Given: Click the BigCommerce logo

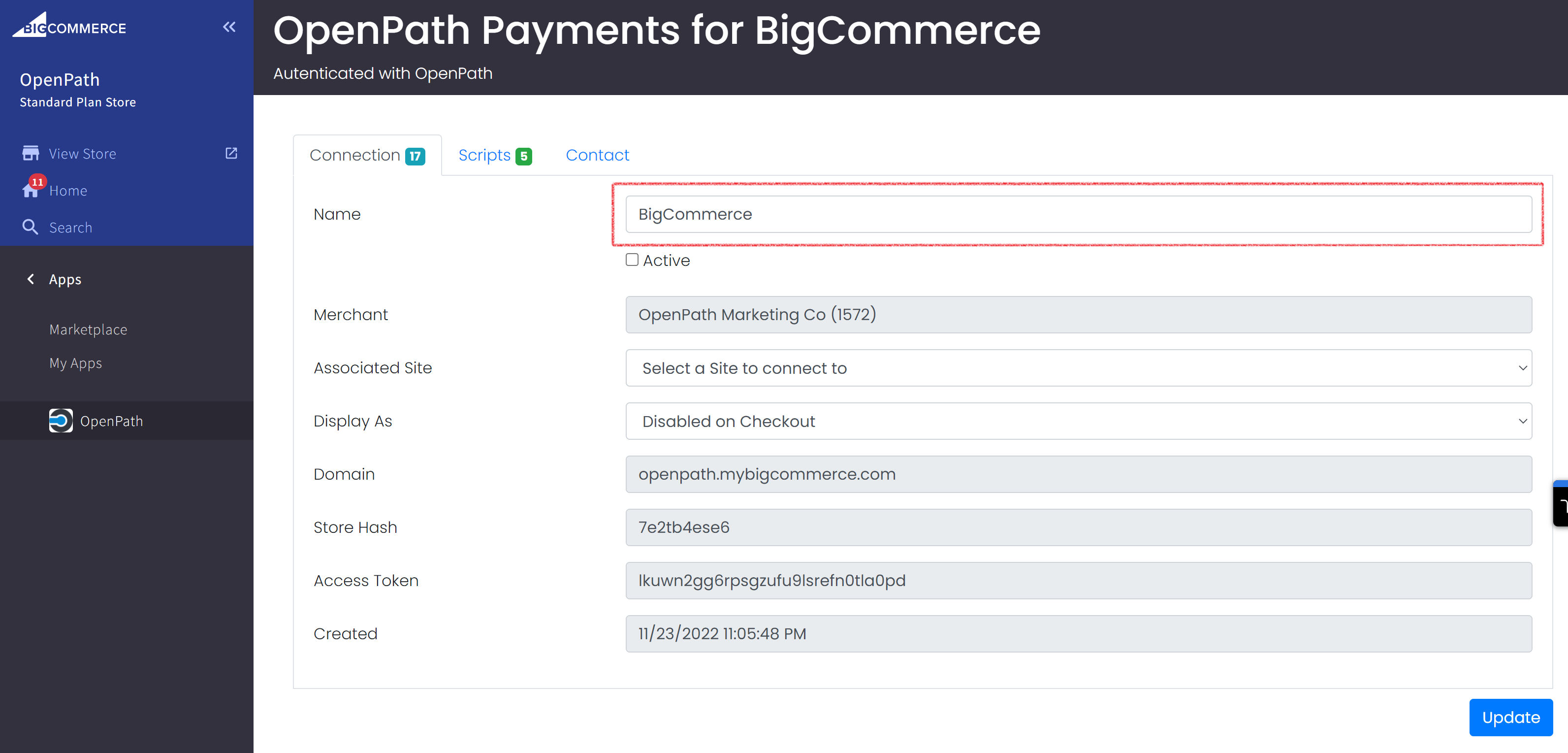Looking at the screenshot, I should (69, 25).
